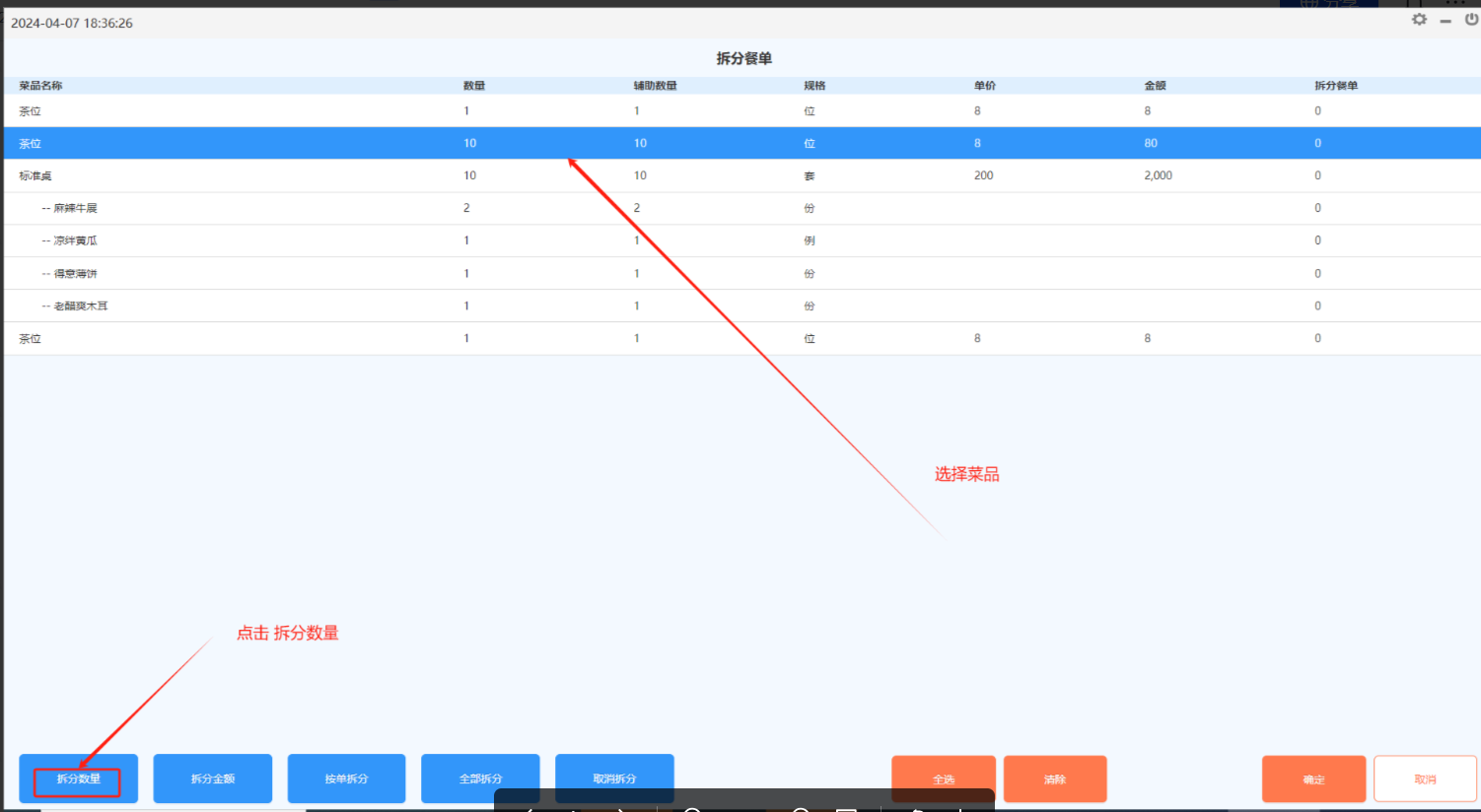The image size is (1481, 812).
Task: Click 全部拆分 to split everything
Action: coord(480,779)
